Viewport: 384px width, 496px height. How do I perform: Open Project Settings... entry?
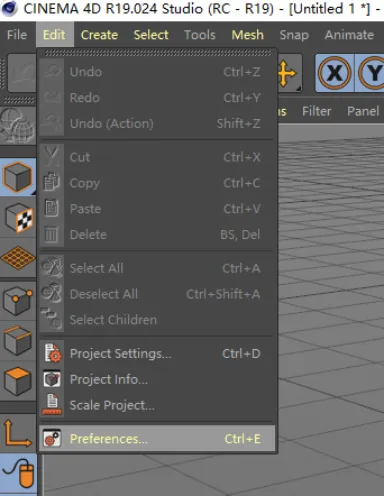pyautogui.click(x=157, y=353)
